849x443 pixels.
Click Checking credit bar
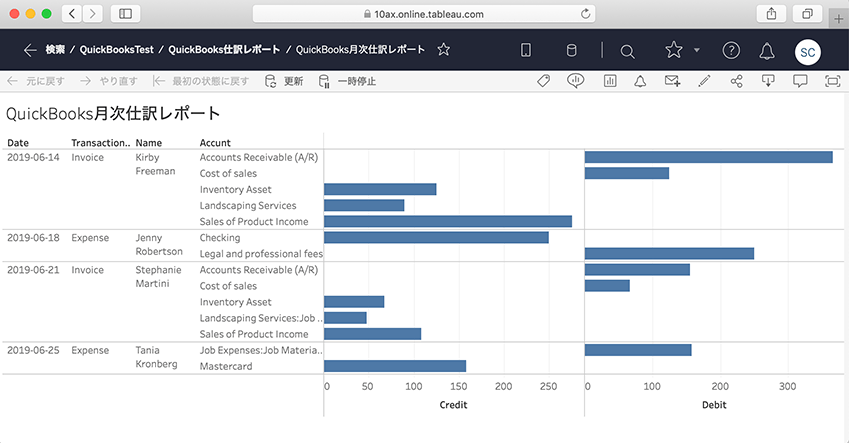point(436,238)
